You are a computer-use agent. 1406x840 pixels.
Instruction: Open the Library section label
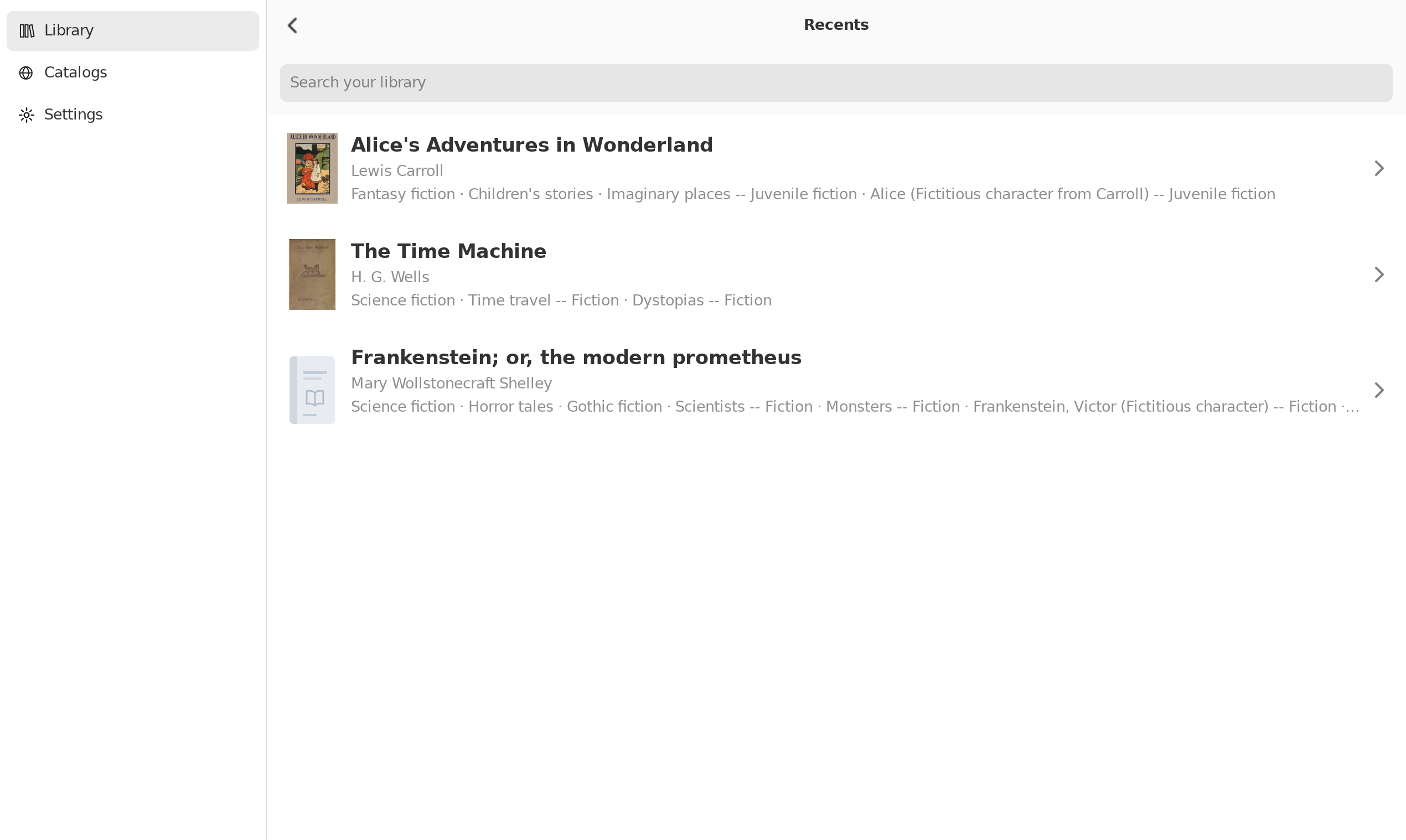pos(69,30)
